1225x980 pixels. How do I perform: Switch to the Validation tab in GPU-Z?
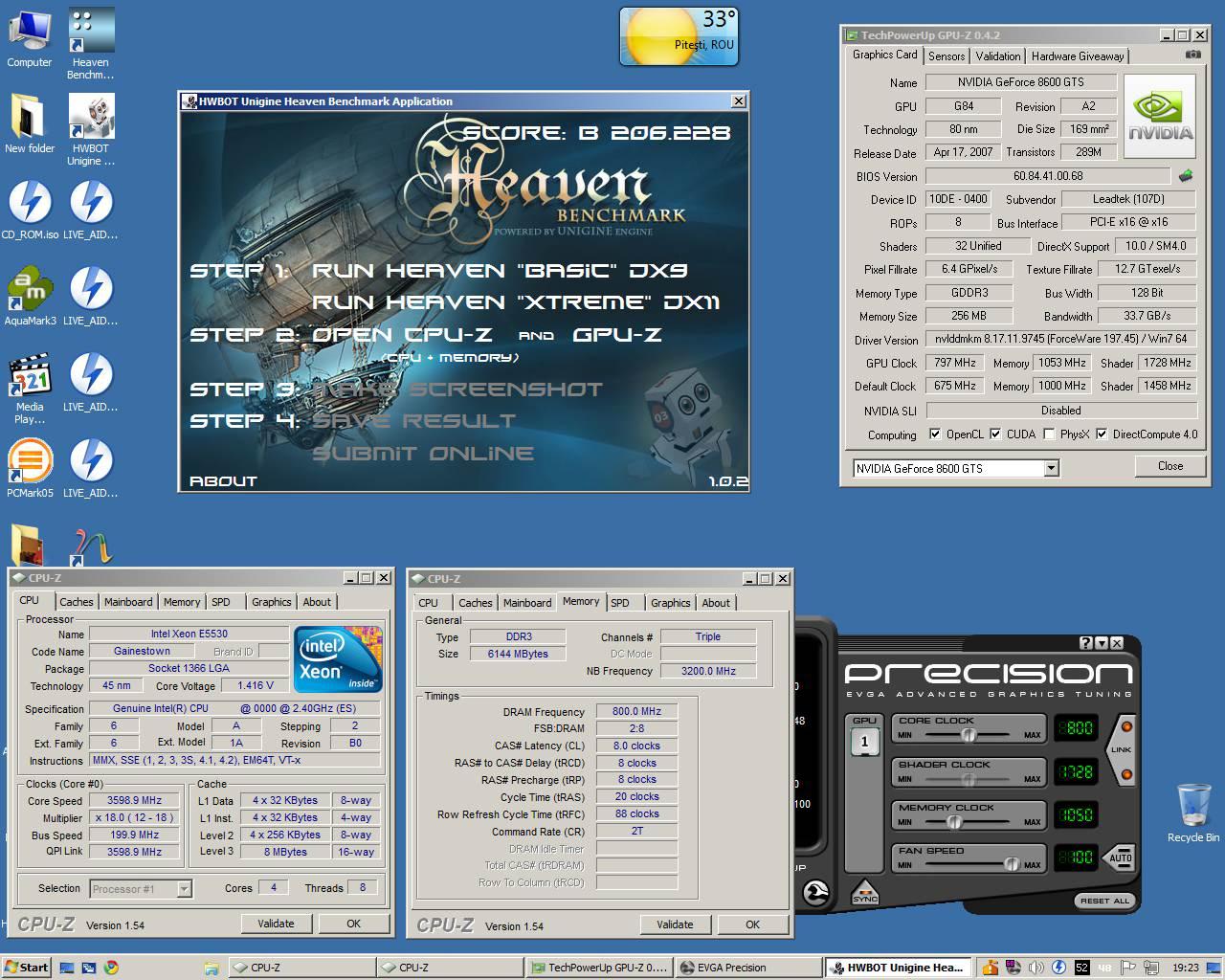coord(998,56)
